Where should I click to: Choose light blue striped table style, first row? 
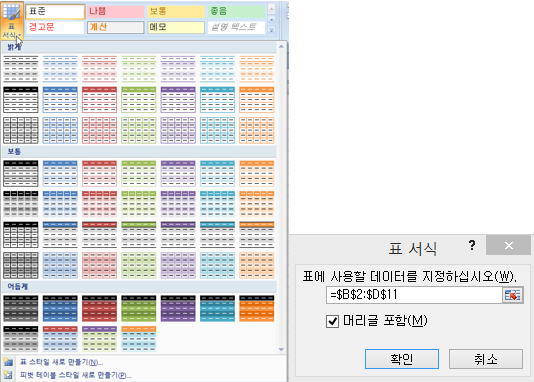(60, 69)
